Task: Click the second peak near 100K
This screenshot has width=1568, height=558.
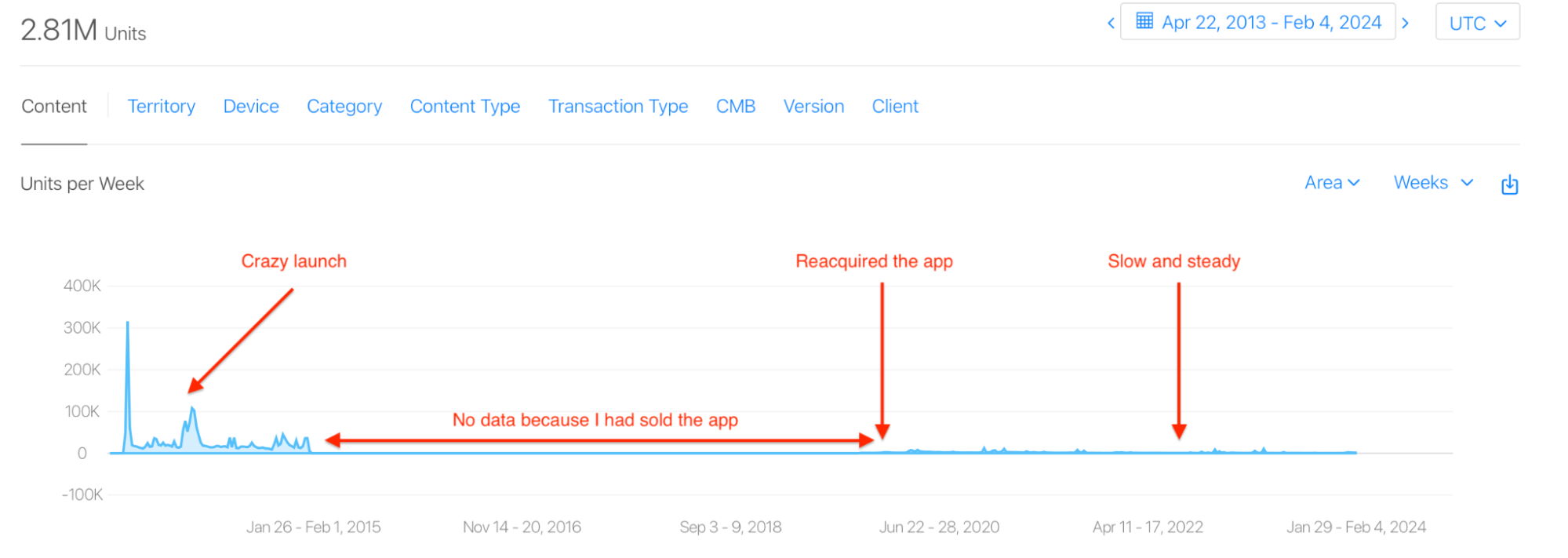Action: [x=192, y=410]
